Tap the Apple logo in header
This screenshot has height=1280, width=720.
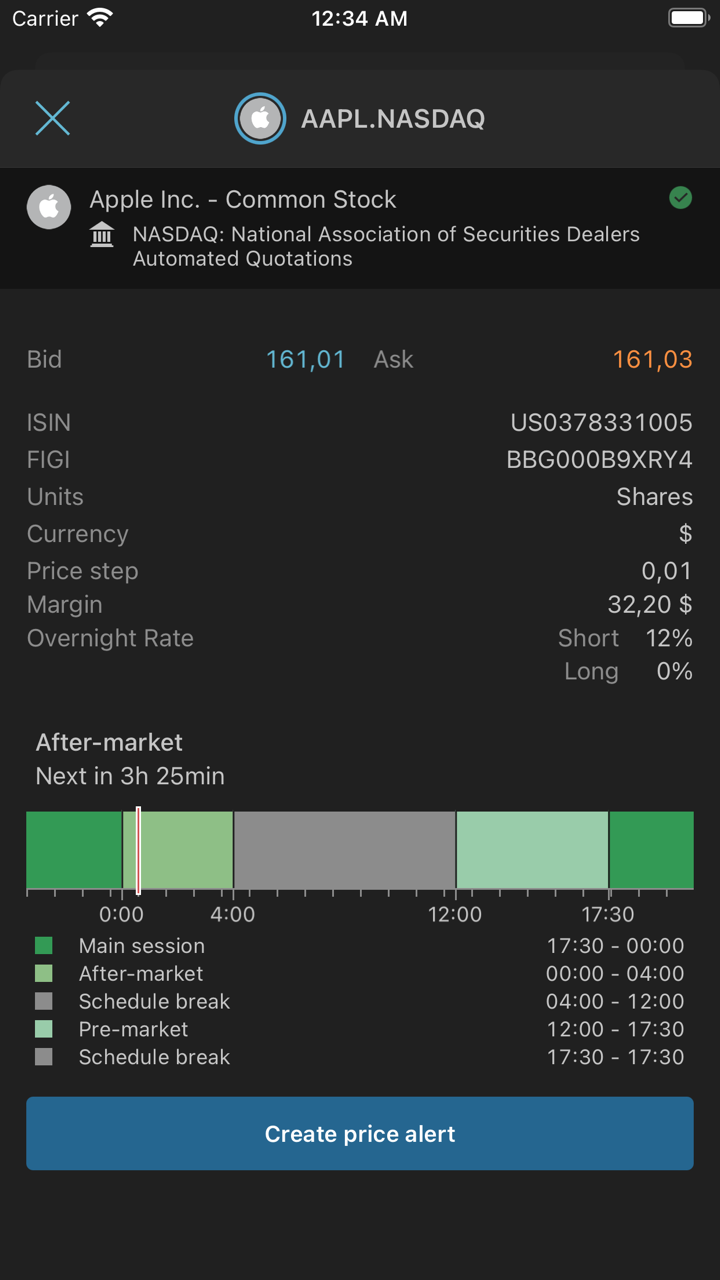pyautogui.click(x=260, y=118)
